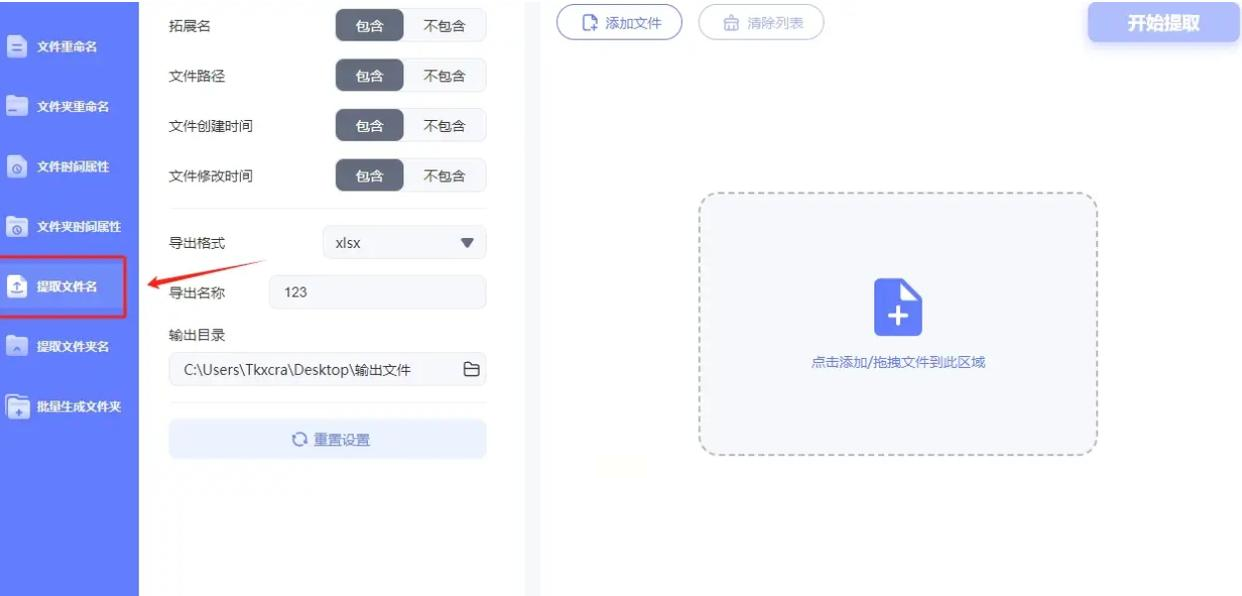Screen dimensions: 1242x596
Task: Click the 文件修改时间 label
Action: click(211, 176)
